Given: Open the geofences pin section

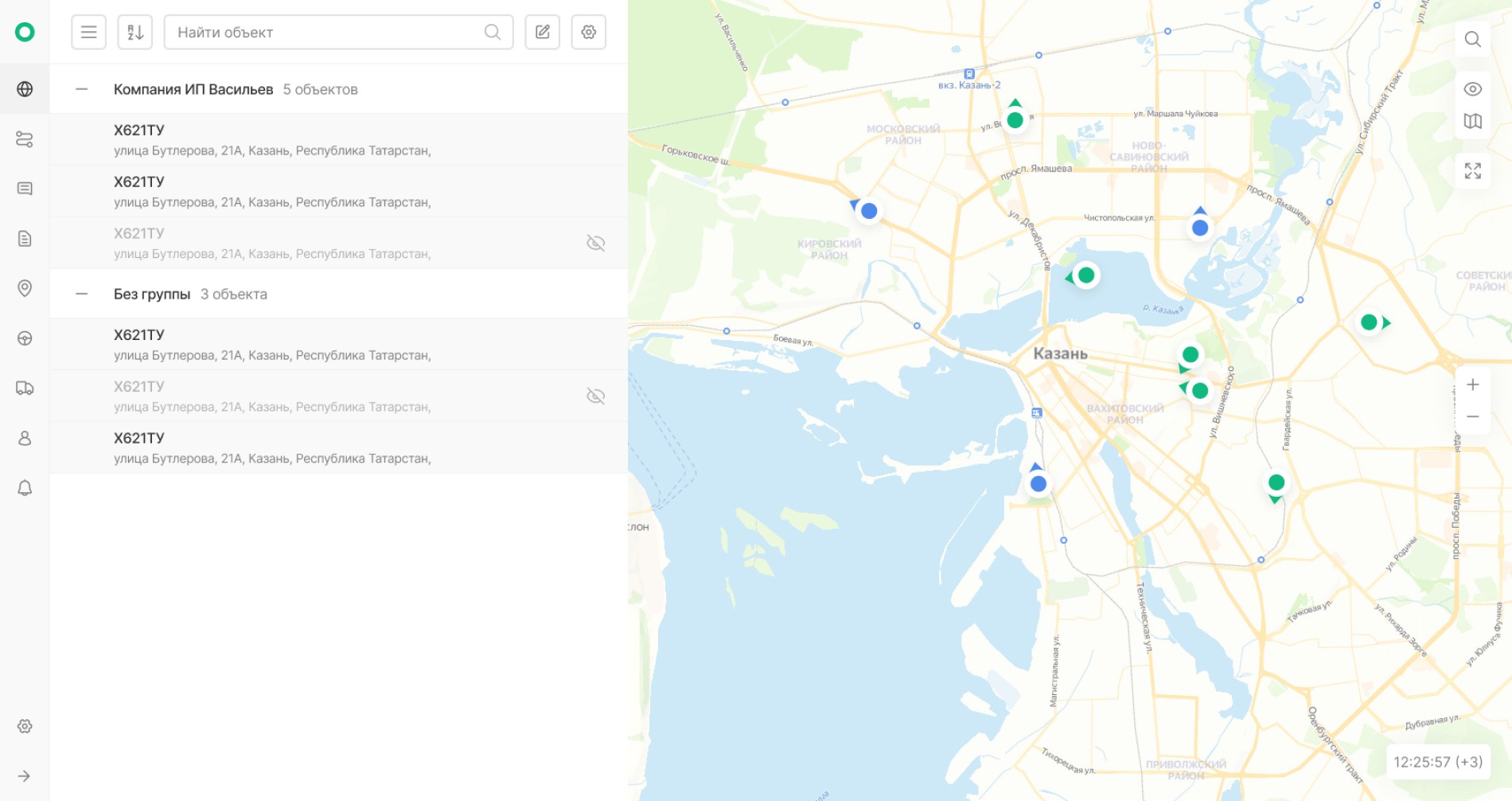Looking at the screenshot, I should click(25, 288).
